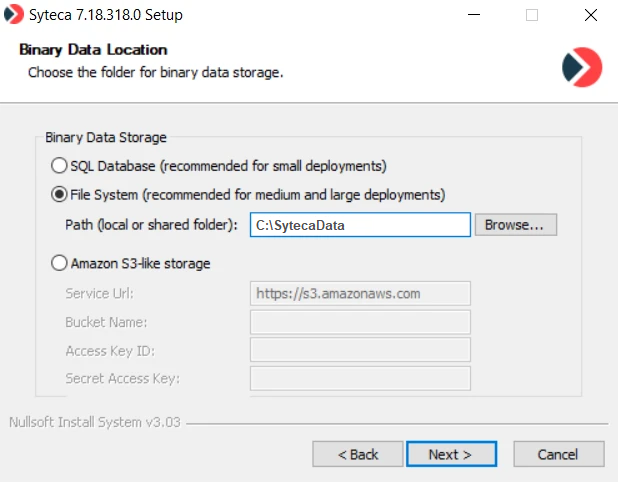The height and width of the screenshot is (482, 618).
Task: Click the Service Url field
Action: (x=360, y=294)
